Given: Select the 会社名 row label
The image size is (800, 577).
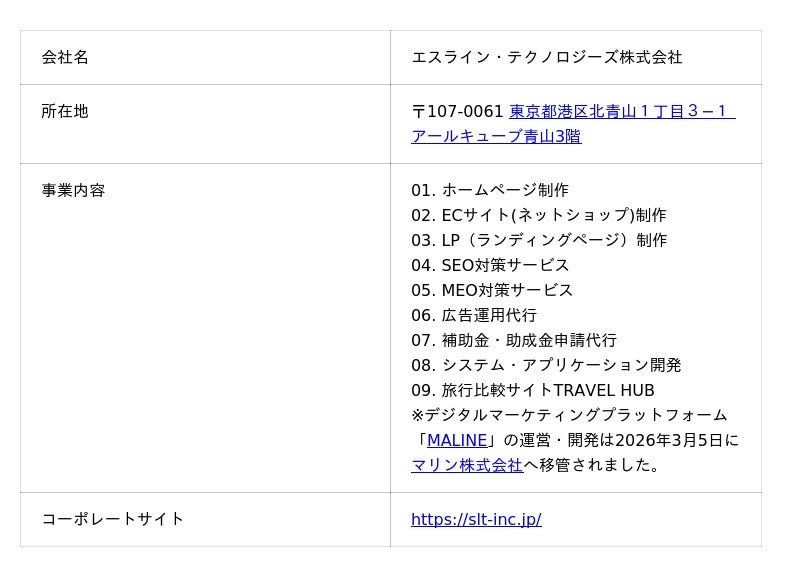Looking at the screenshot, I should 65,57.
